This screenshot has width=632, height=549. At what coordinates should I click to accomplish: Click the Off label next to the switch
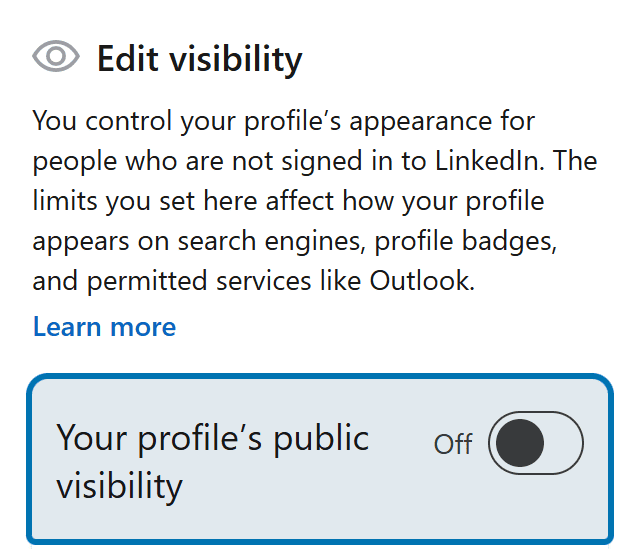452,444
